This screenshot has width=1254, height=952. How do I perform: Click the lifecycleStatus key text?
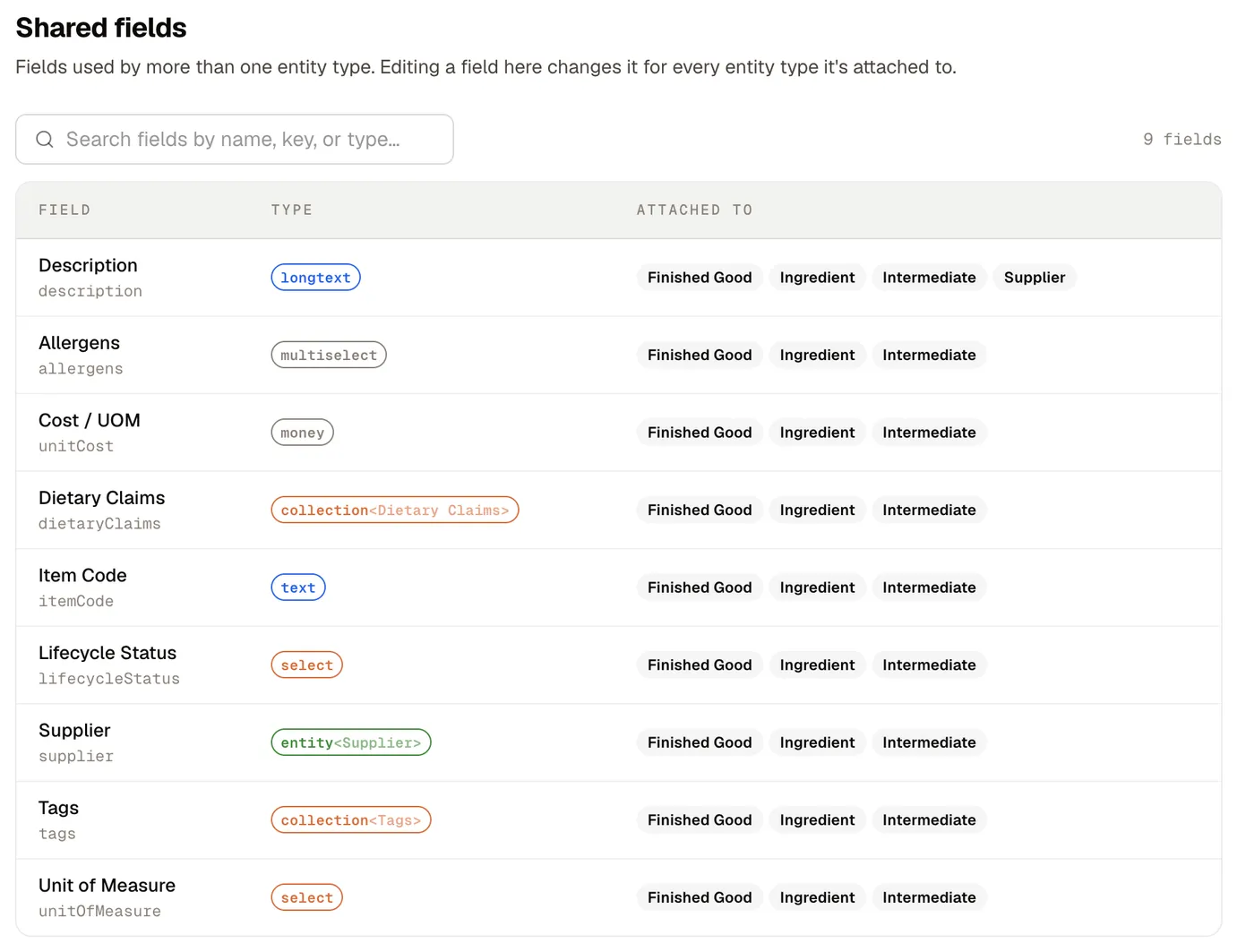click(109, 679)
